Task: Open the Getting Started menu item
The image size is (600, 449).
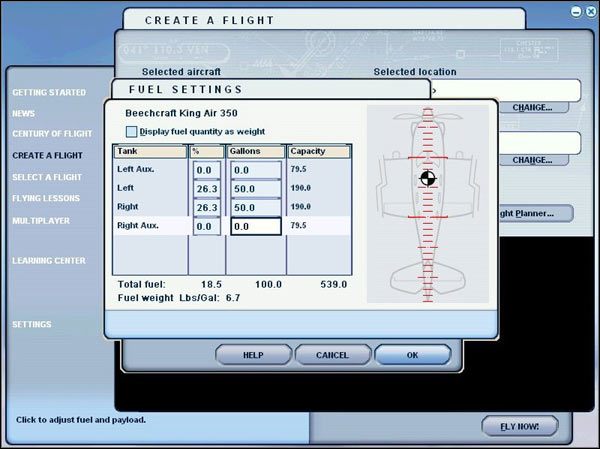Action: click(49, 93)
